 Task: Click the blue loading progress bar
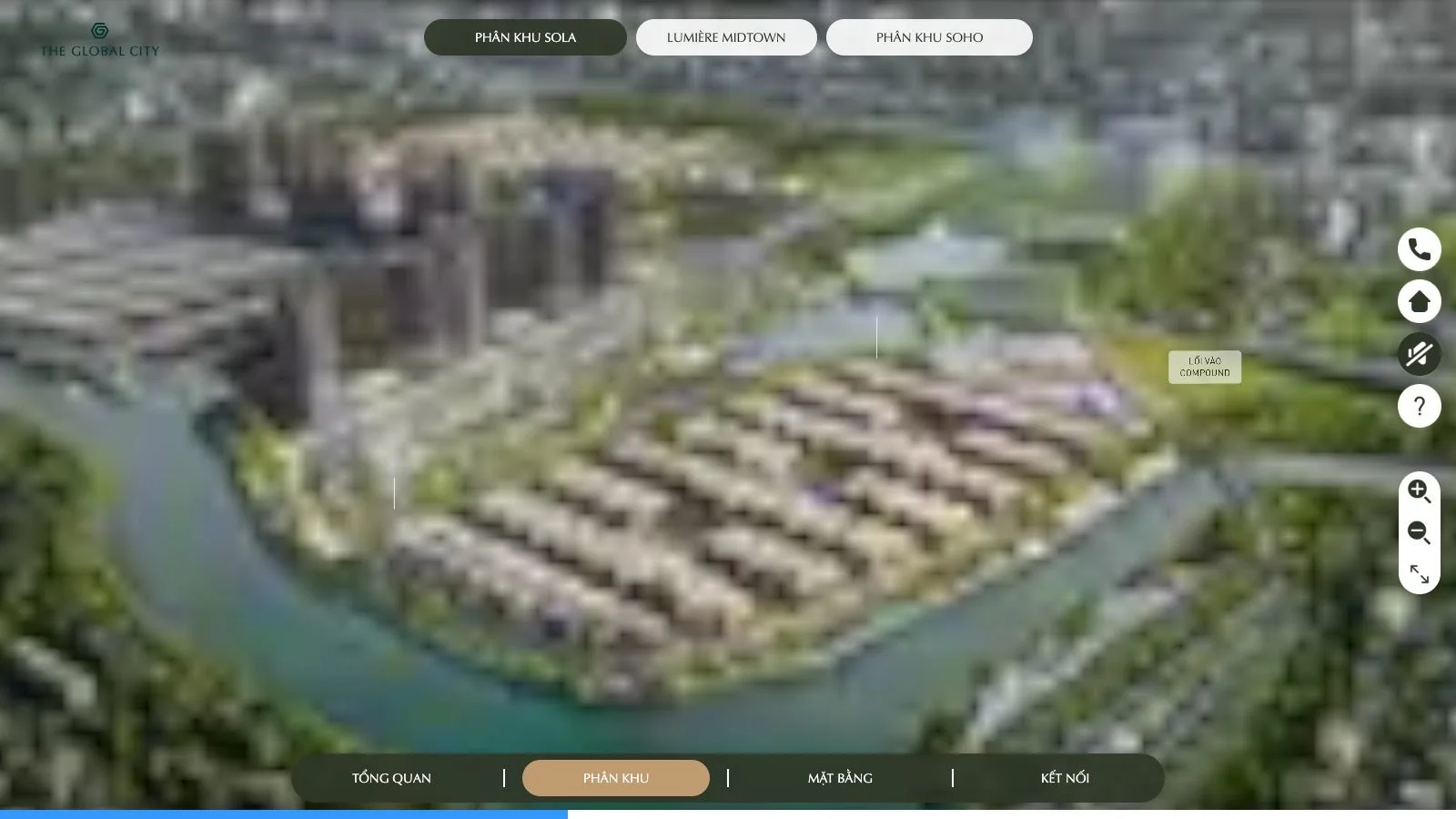[x=284, y=814]
